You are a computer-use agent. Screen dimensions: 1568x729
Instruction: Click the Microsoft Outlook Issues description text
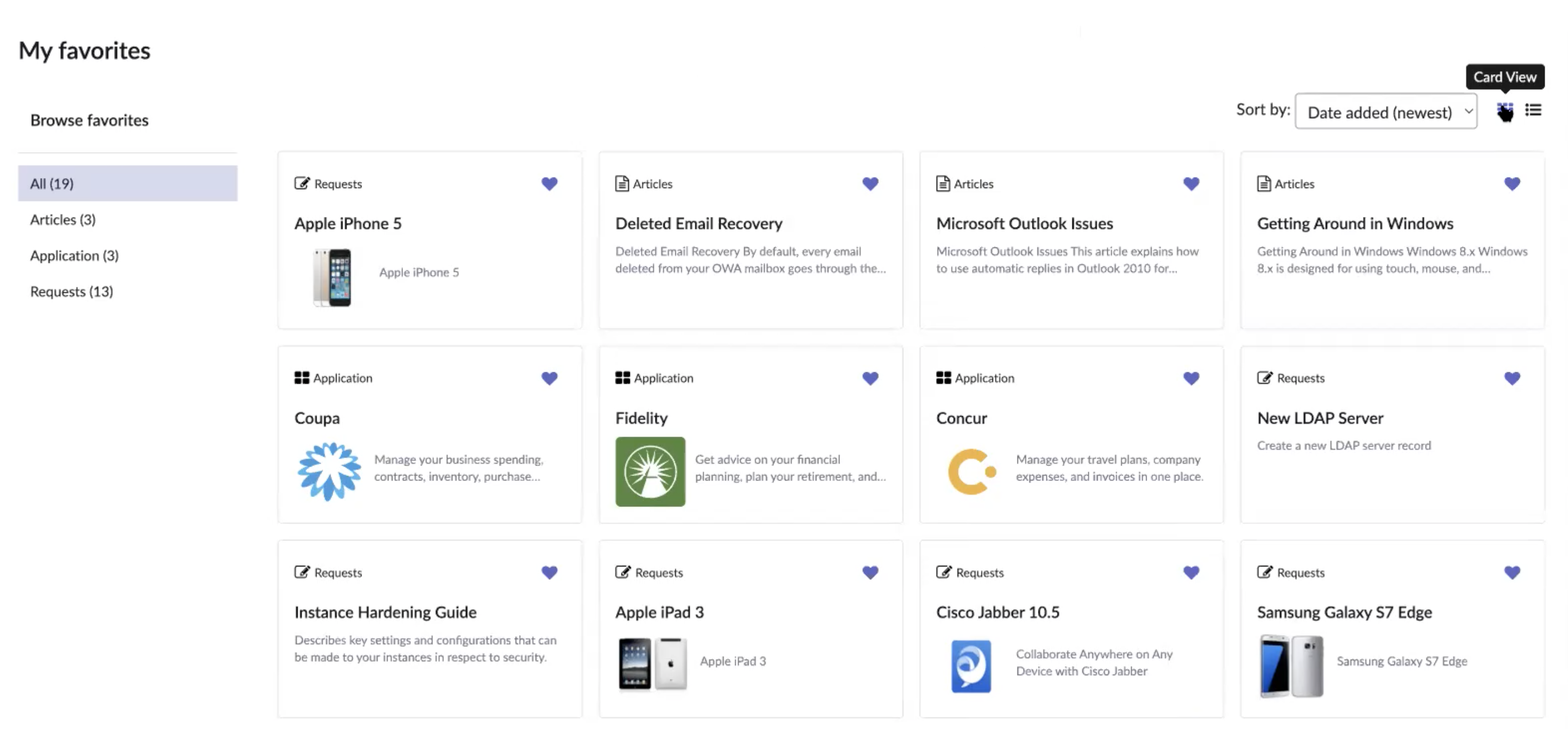point(1068,260)
